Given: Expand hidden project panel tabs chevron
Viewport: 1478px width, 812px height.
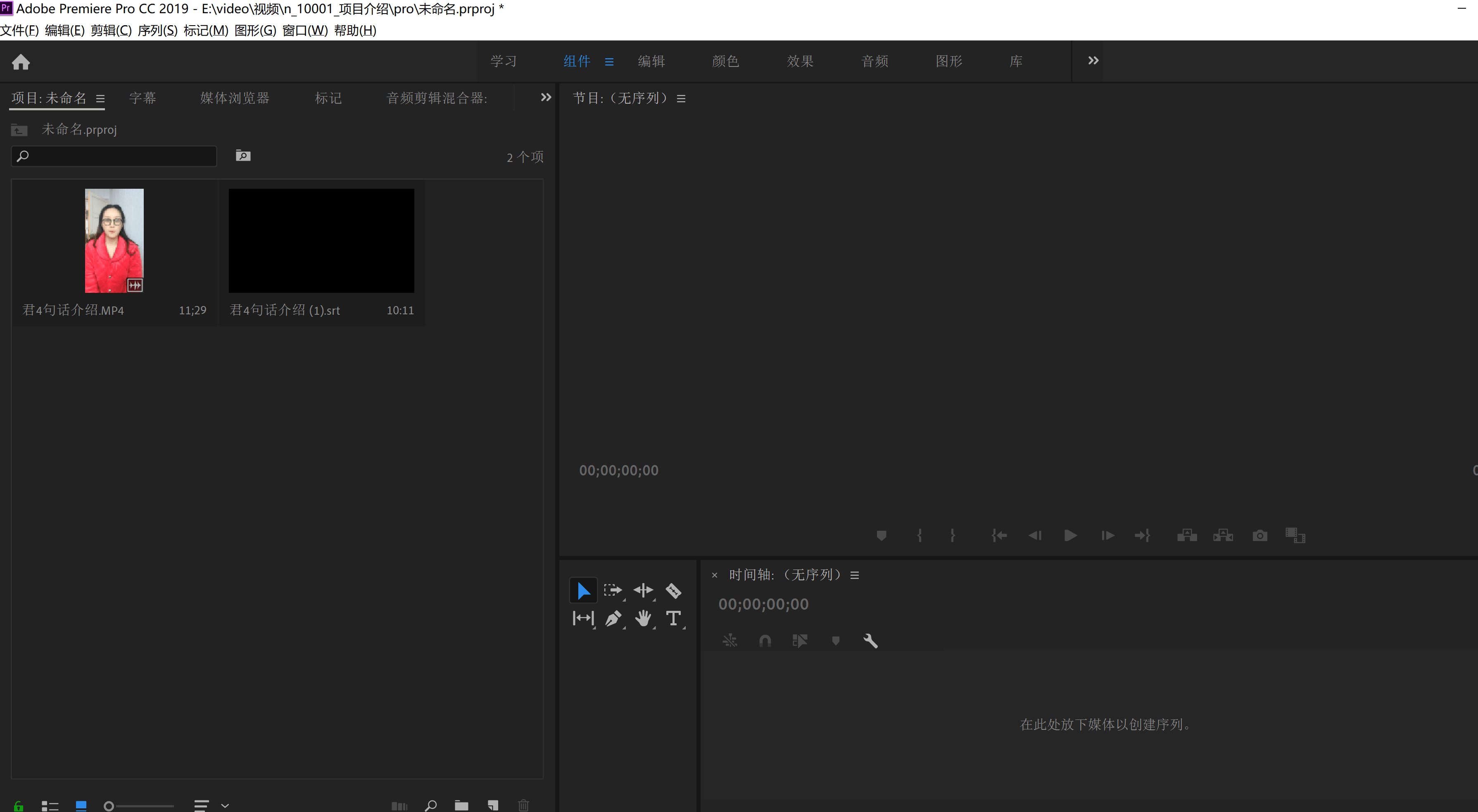Looking at the screenshot, I should (x=546, y=97).
